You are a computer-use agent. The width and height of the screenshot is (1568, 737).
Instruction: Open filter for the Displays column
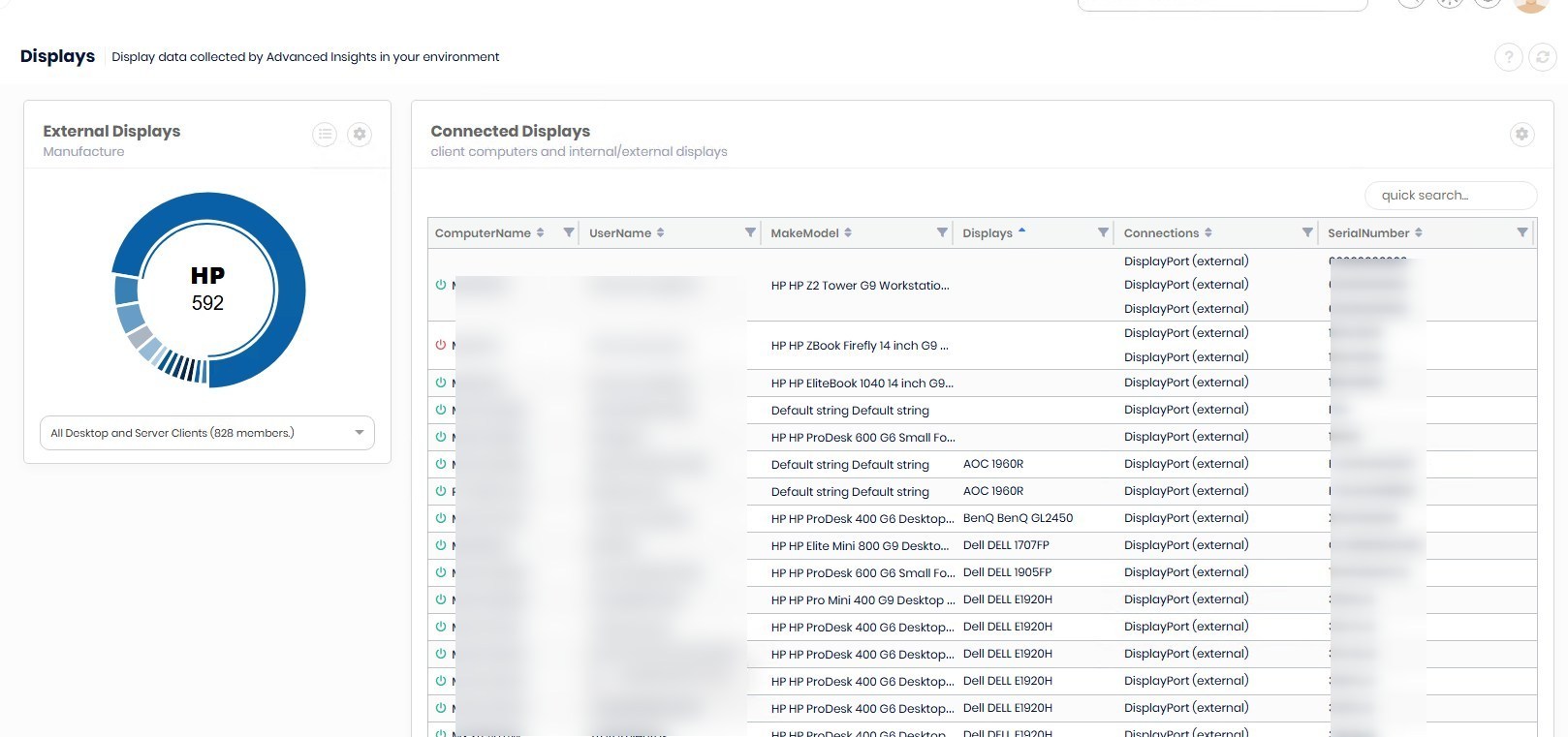[1103, 232]
